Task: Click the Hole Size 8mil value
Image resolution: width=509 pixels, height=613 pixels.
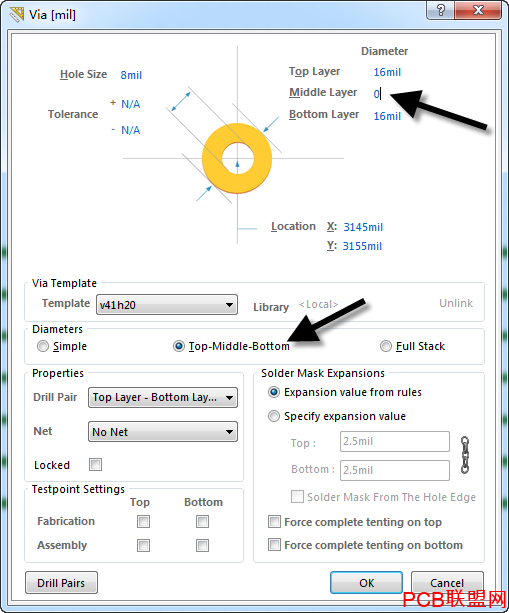Action: click(x=131, y=75)
